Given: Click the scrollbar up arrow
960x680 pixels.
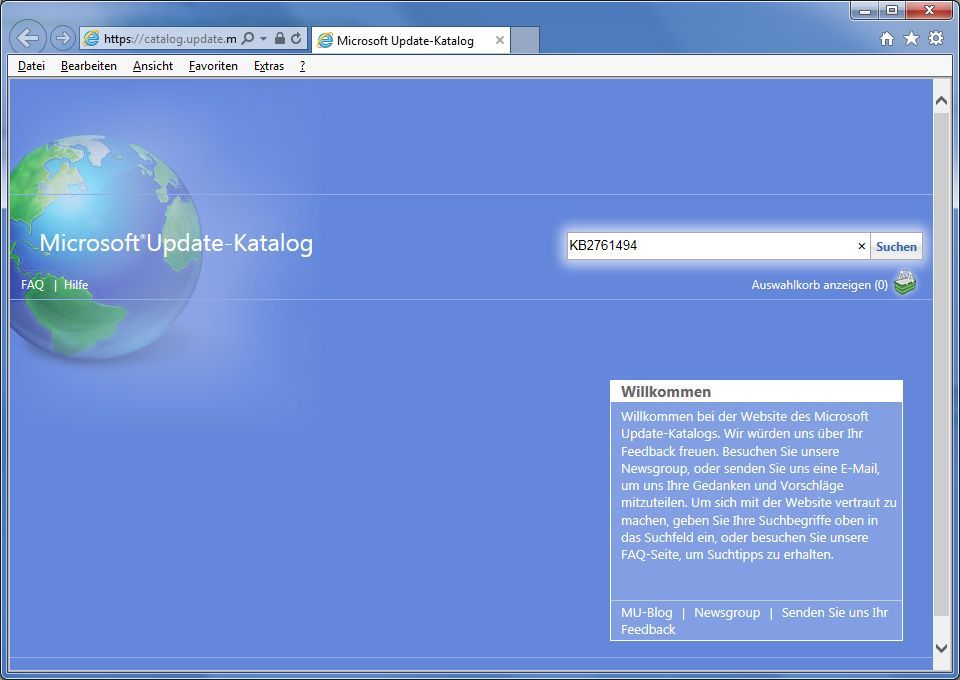Looking at the screenshot, I should pos(942,101).
